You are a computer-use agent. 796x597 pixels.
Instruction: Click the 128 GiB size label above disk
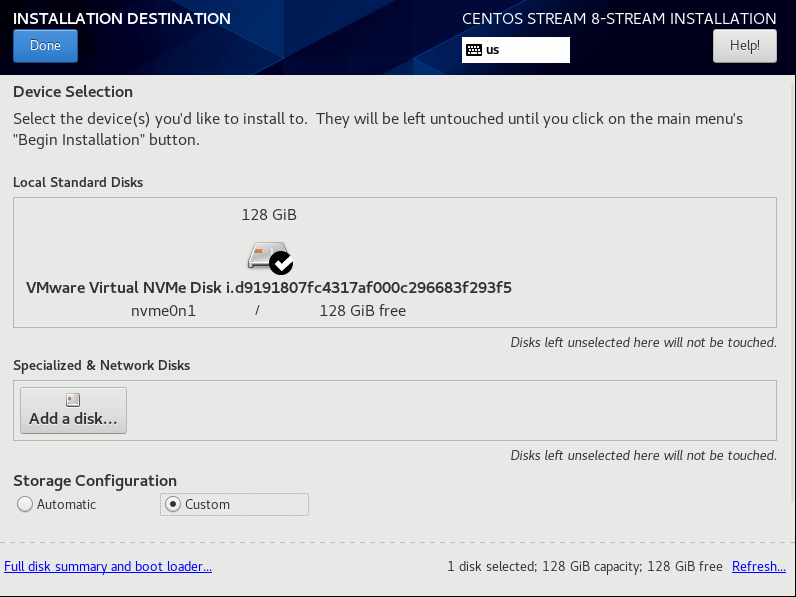pyautogui.click(x=269, y=215)
